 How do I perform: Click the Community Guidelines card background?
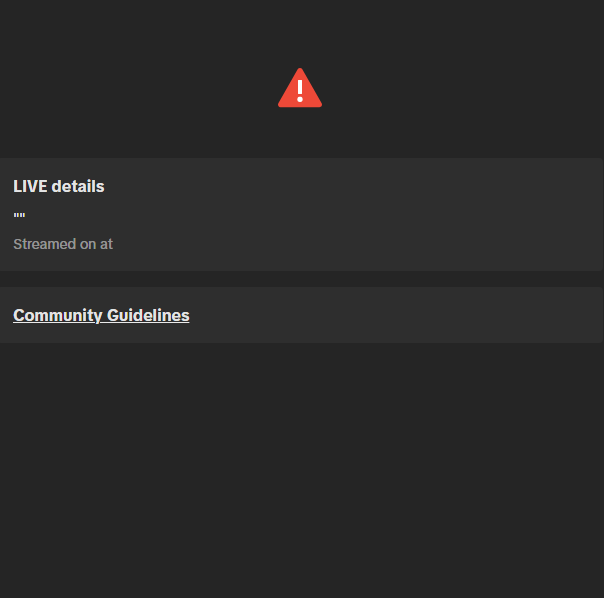[385, 315]
